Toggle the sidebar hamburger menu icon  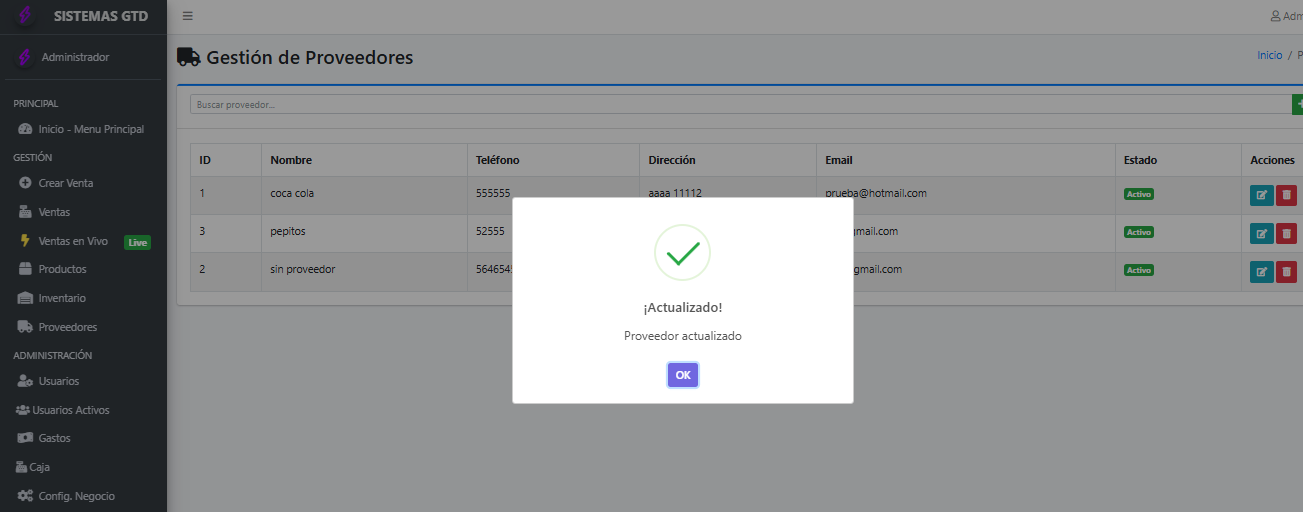pyautogui.click(x=188, y=16)
